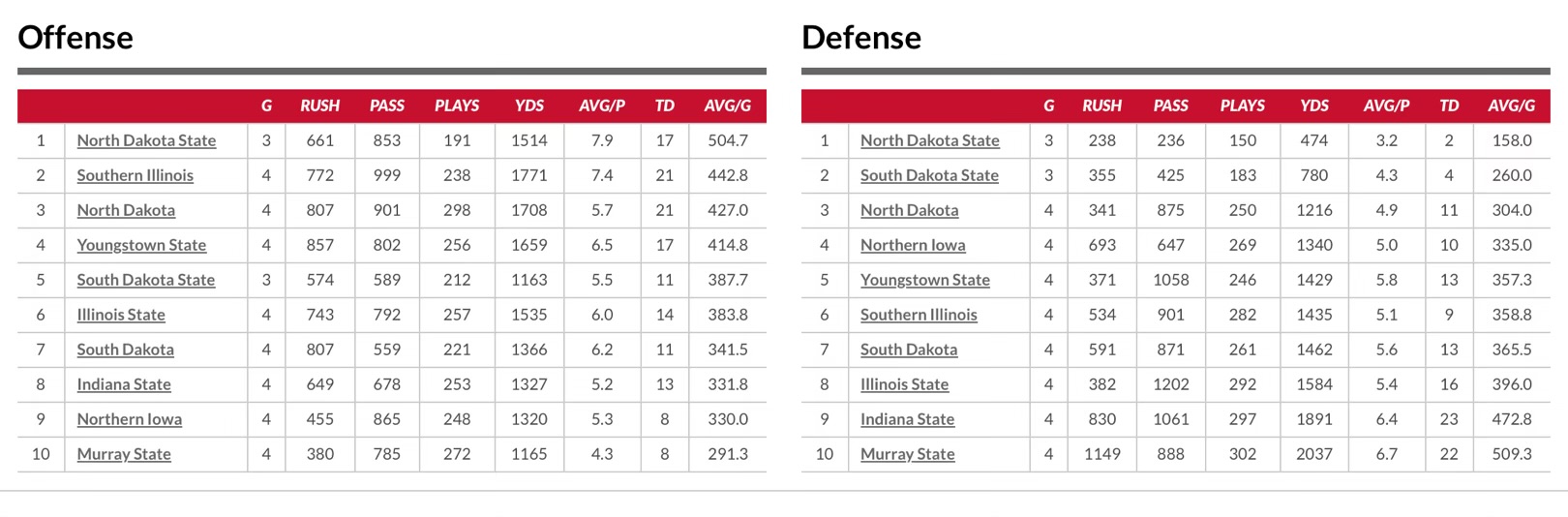The width and height of the screenshot is (1568, 517).
Task: Open North Dakota State link in Offense table
Action: click(146, 140)
